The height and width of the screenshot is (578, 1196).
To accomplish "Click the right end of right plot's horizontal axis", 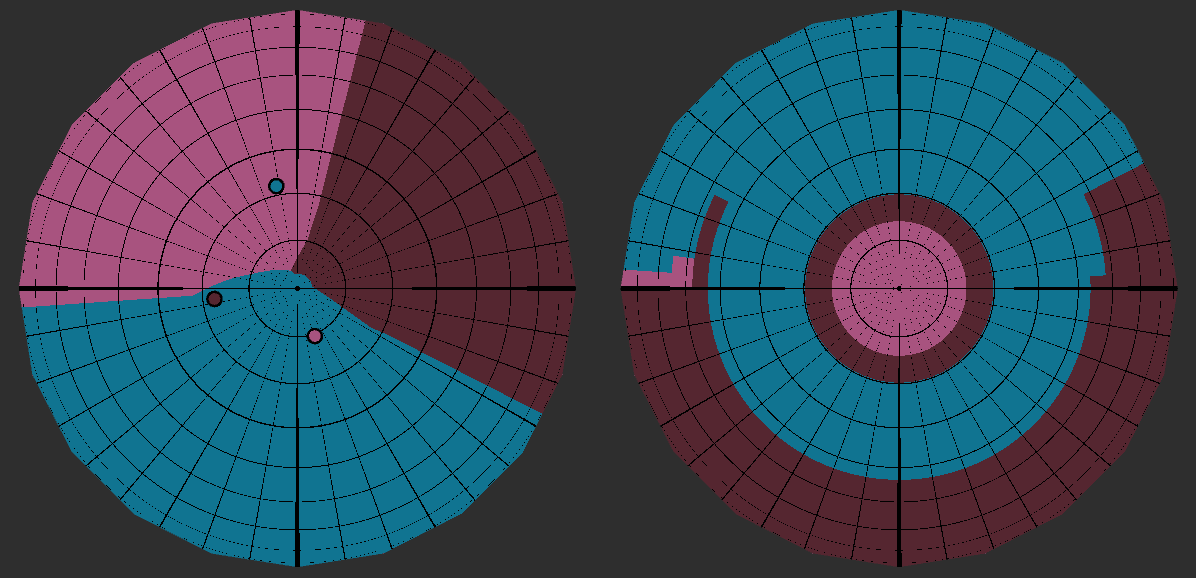I will tap(1172, 288).
